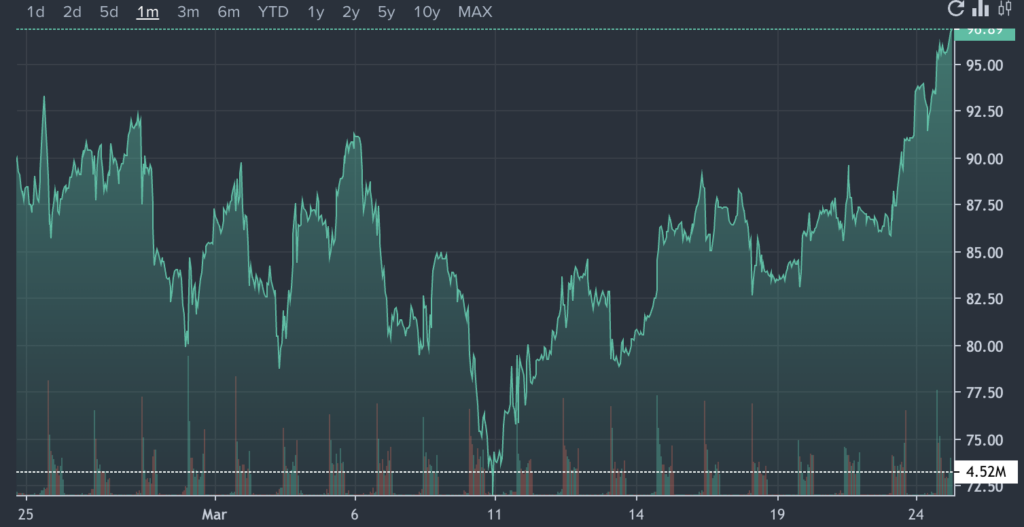1024x527 pixels.
Task: Show MAX price history
Action: [475, 12]
